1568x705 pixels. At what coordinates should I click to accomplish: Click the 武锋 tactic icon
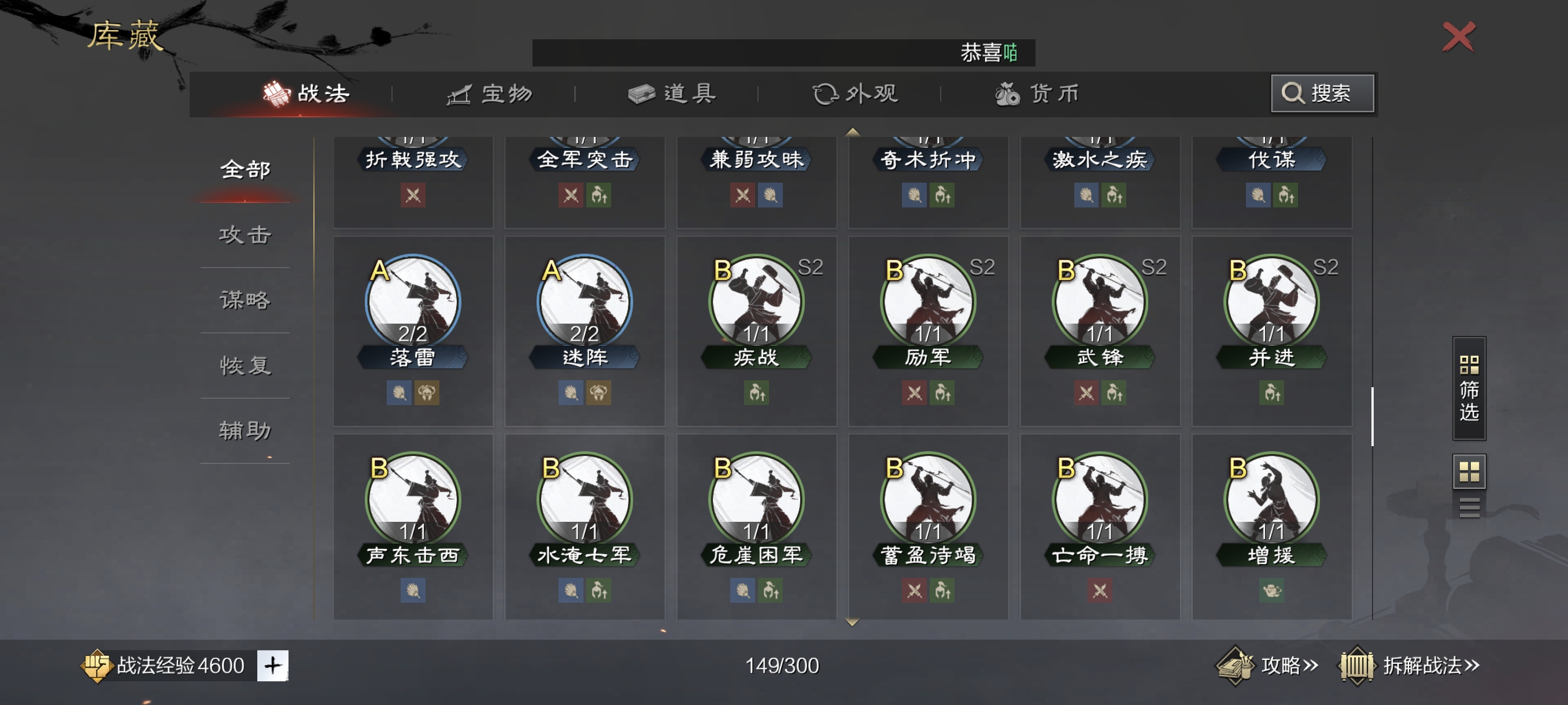(1100, 302)
